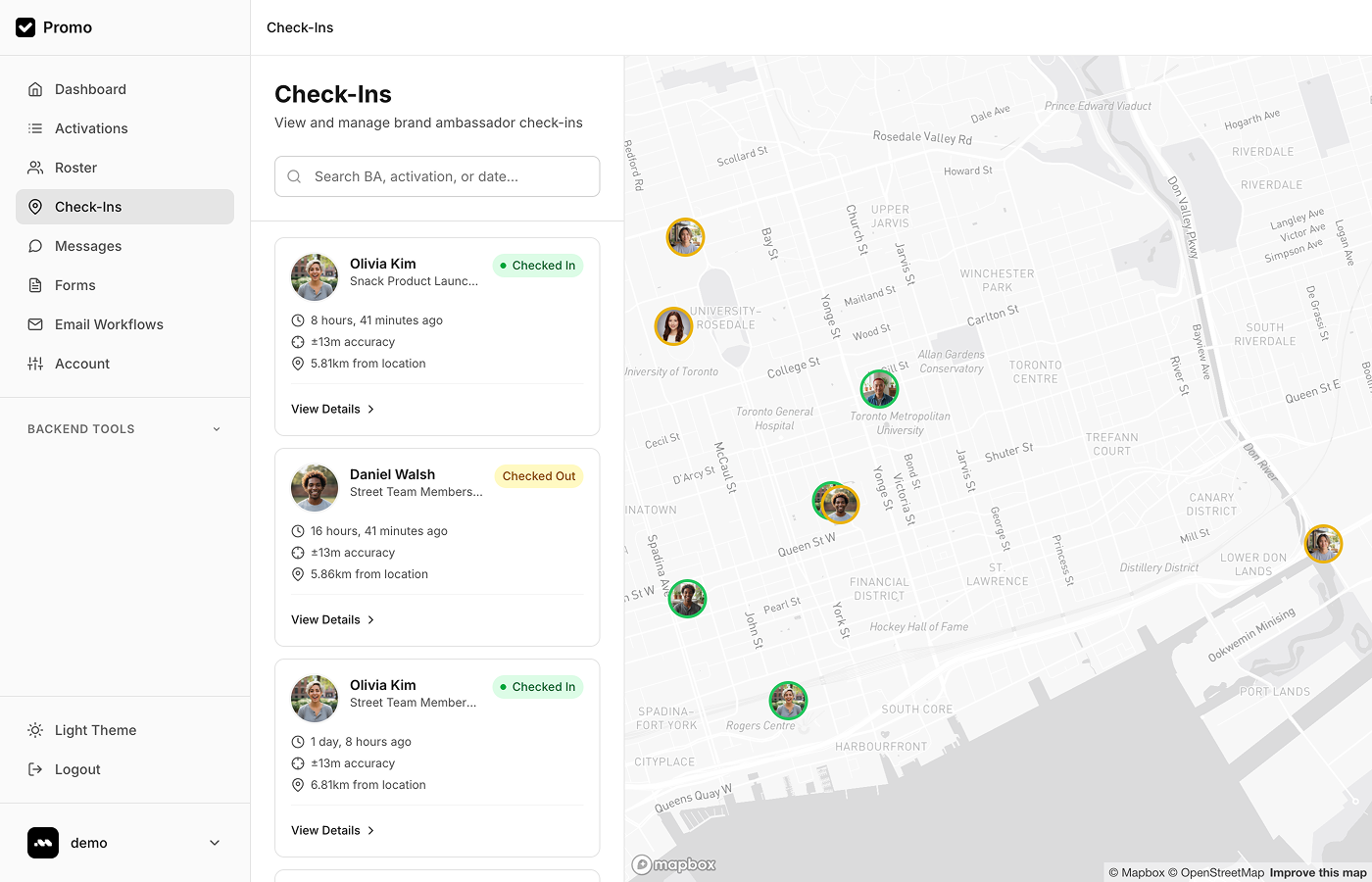Open the demo workspace dropdown
The width and height of the screenshot is (1372, 882).
point(124,843)
